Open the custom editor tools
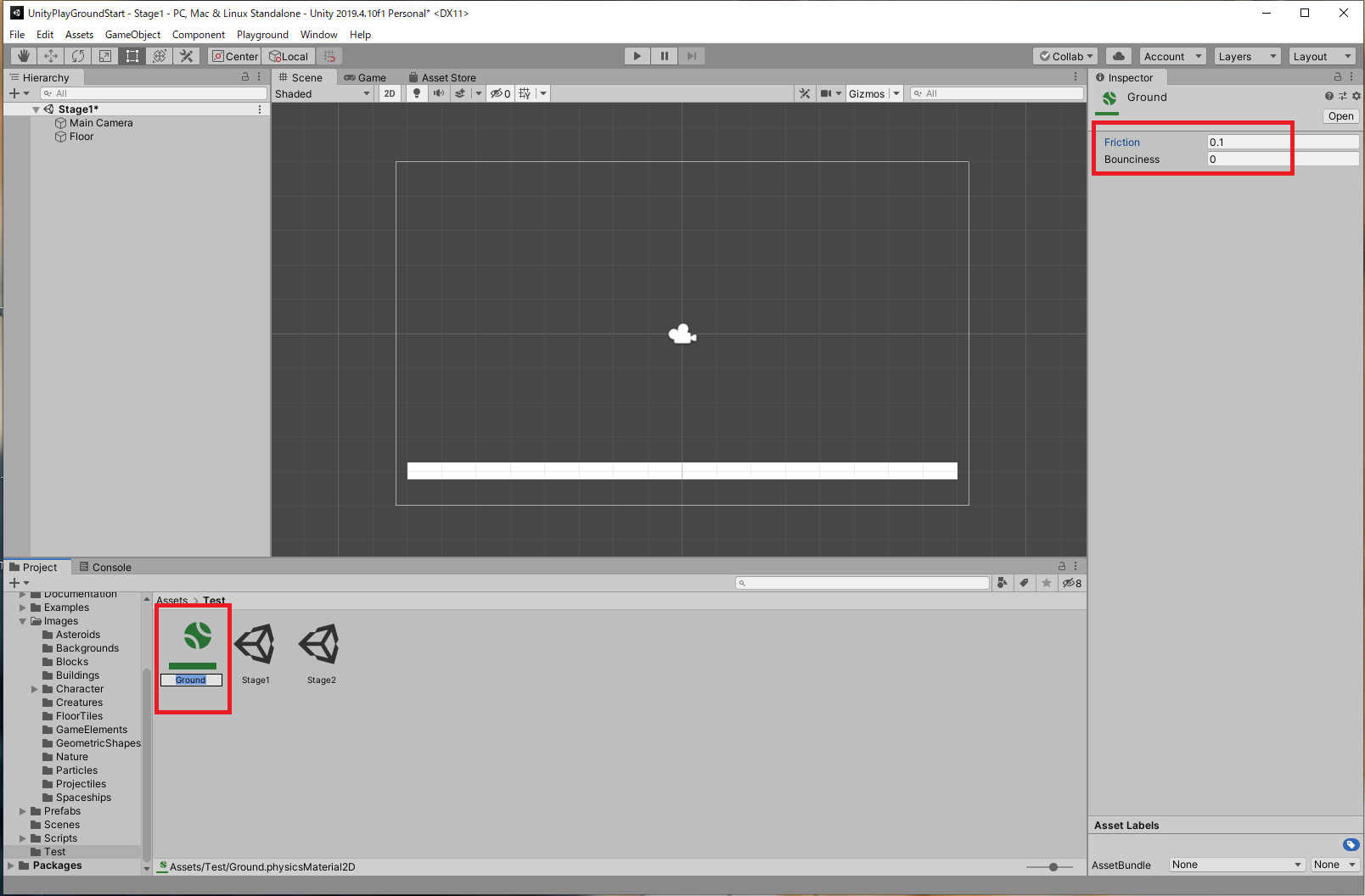This screenshot has width=1365, height=896. [x=187, y=56]
